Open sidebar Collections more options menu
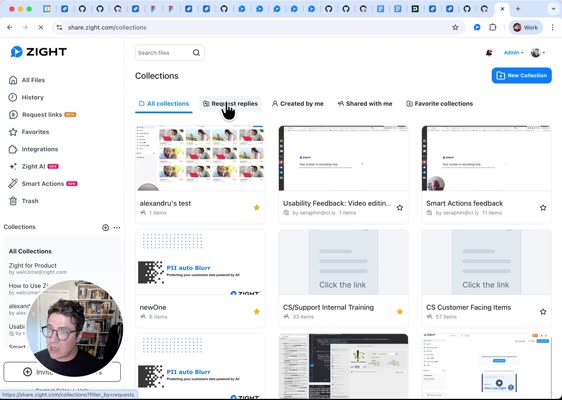 [x=117, y=227]
